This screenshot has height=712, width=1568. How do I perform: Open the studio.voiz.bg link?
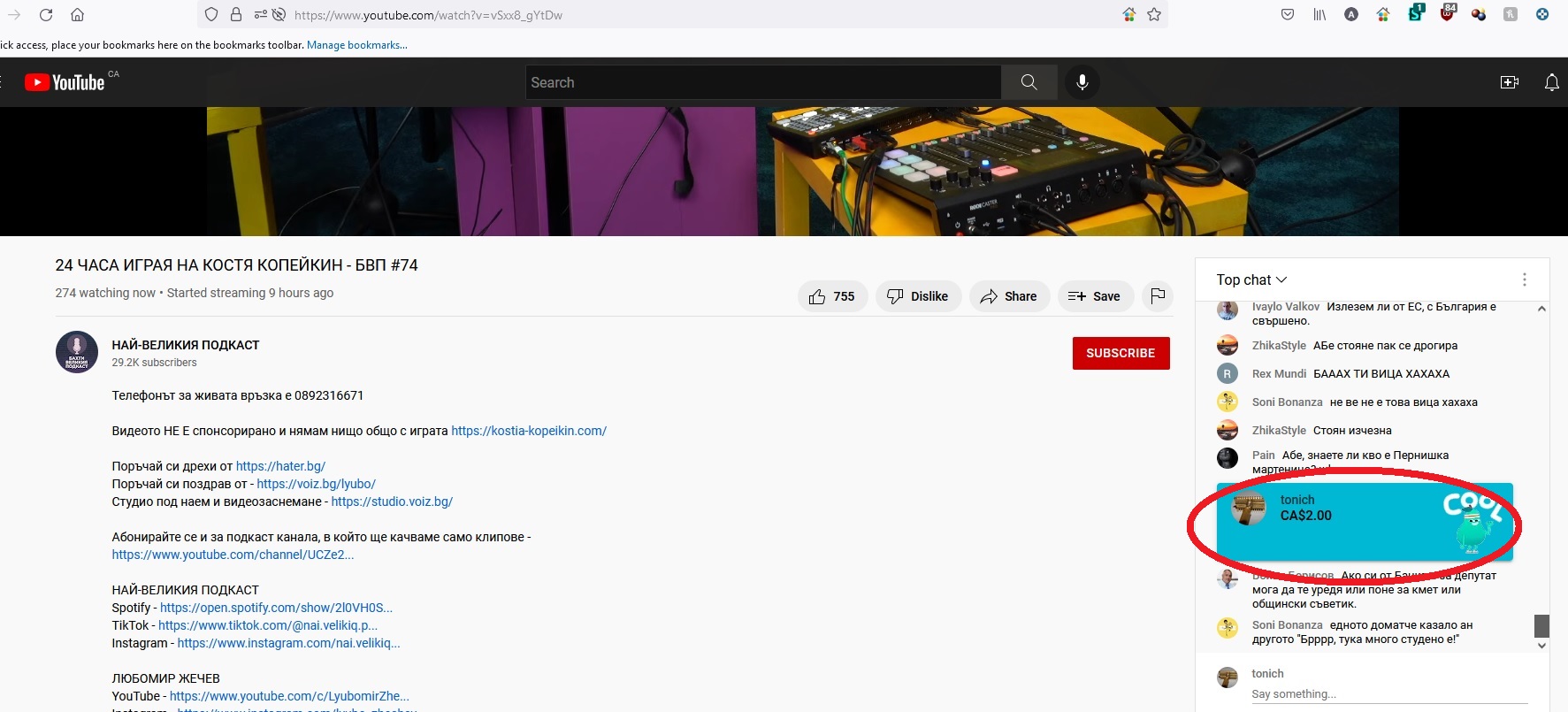click(x=392, y=501)
